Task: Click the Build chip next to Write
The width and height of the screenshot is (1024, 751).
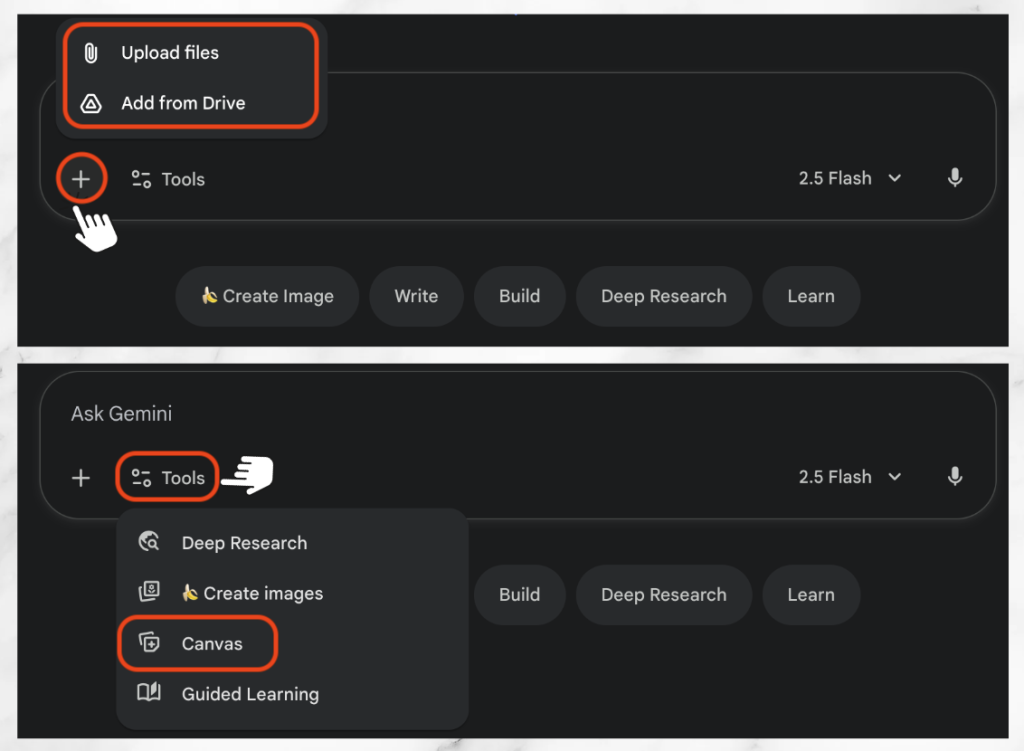Action: [x=519, y=296]
